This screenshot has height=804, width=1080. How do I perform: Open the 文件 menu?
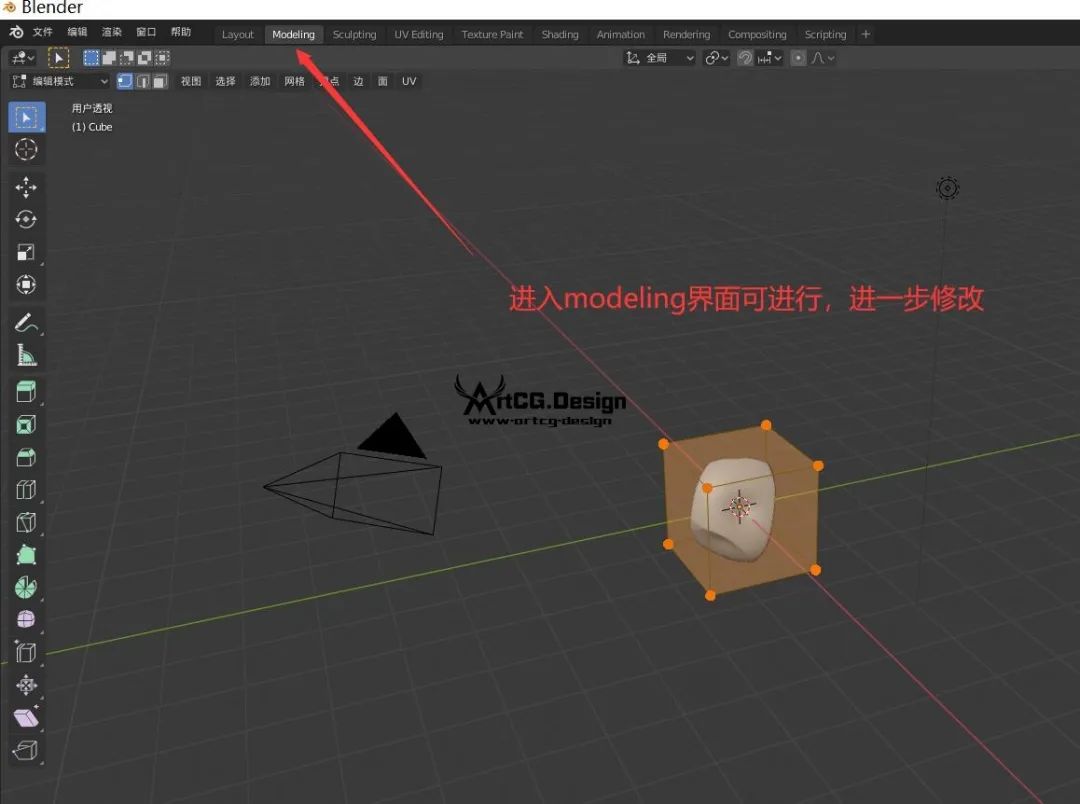coord(43,32)
